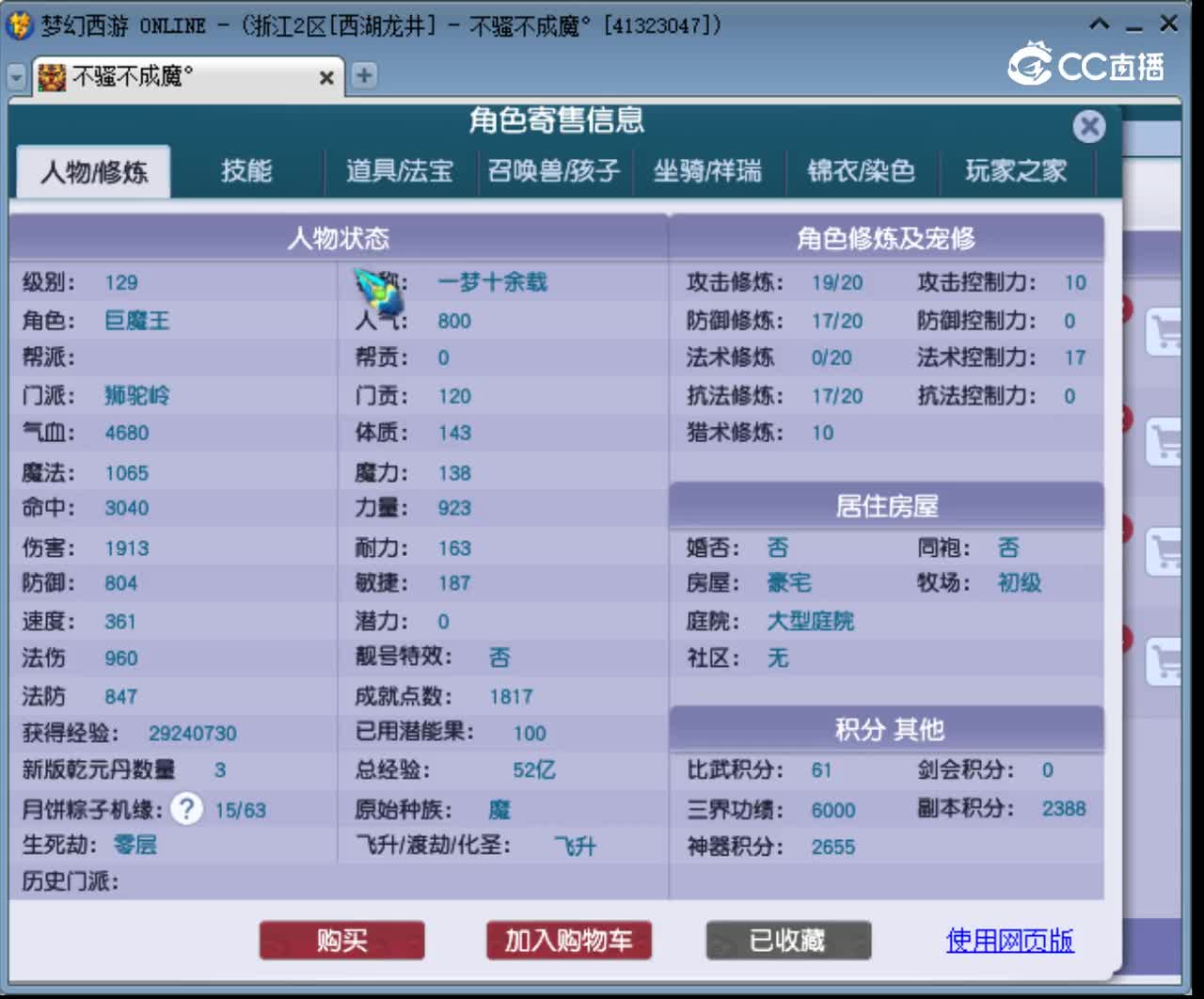The height and width of the screenshot is (999, 1204).
Task: Close the 角色寄售信息 dialog
Action: coord(1088,126)
